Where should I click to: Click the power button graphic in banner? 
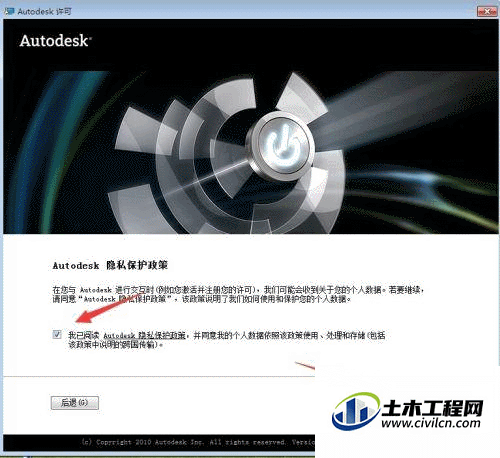pos(283,146)
